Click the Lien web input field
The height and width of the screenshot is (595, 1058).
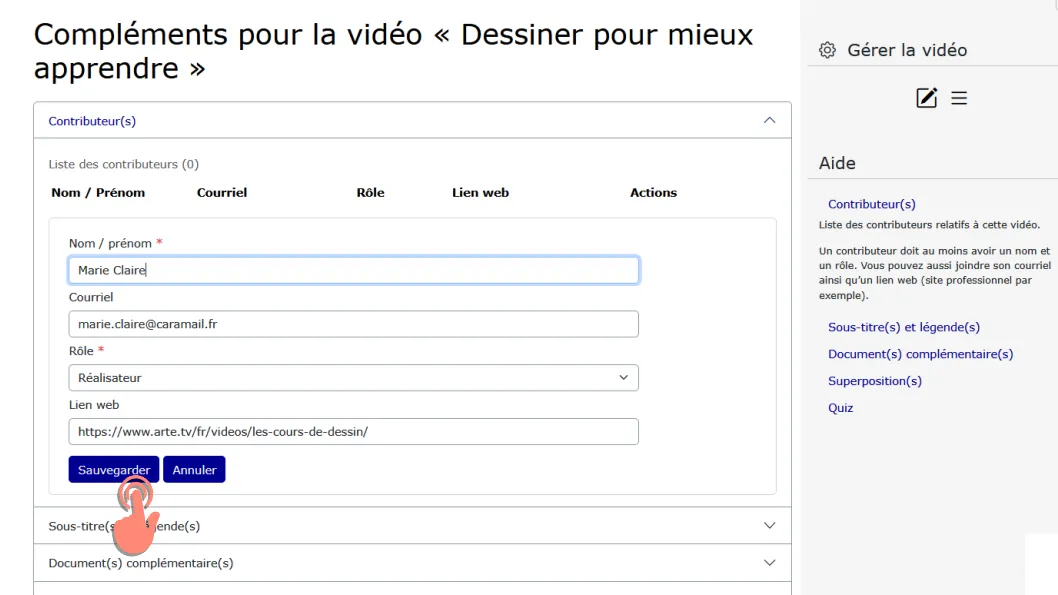point(354,432)
